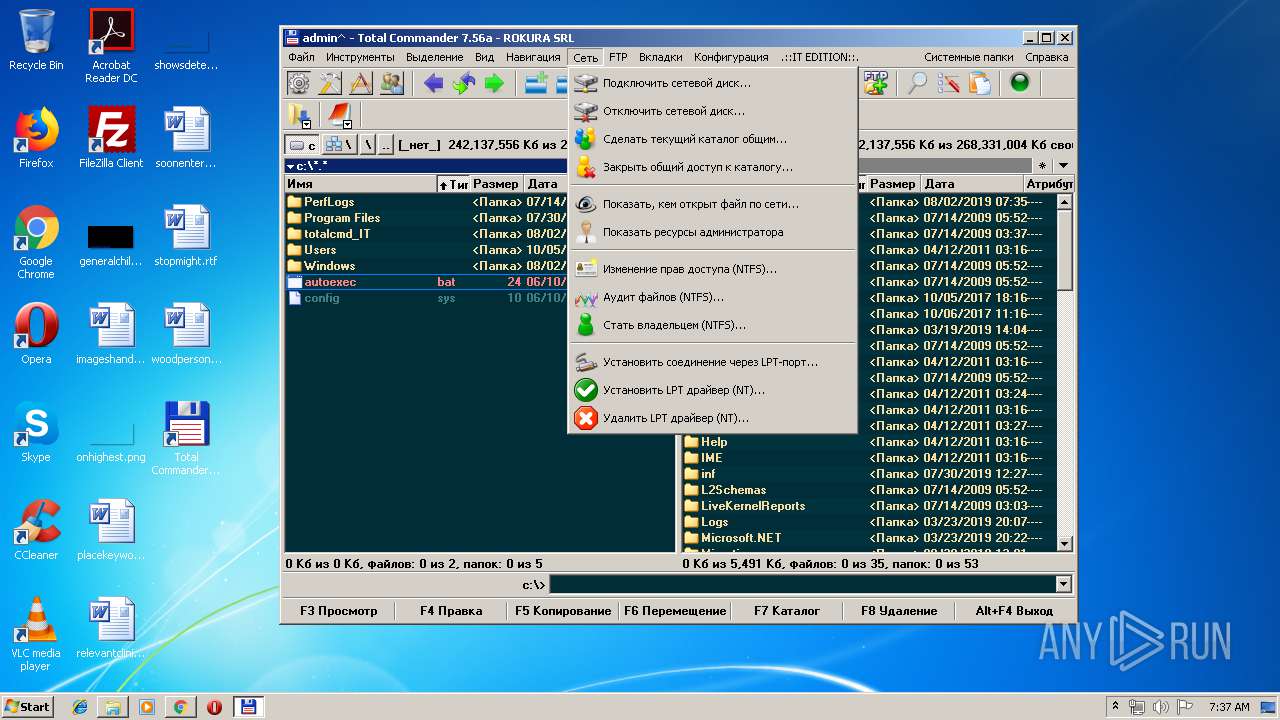Choose 'Удалить LPT драйвер (NT)...'
Image resolution: width=1280 pixels, height=720 pixels.
click(713, 418)
